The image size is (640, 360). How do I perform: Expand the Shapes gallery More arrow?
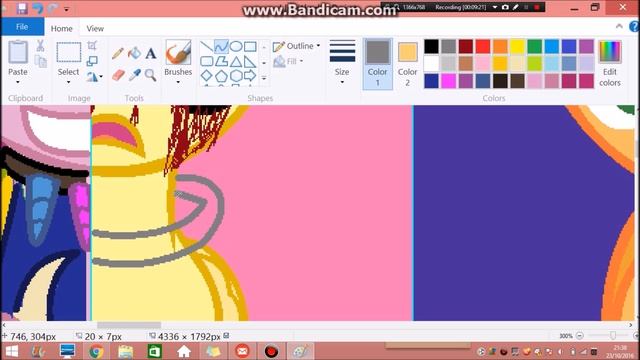pos(264,78)
